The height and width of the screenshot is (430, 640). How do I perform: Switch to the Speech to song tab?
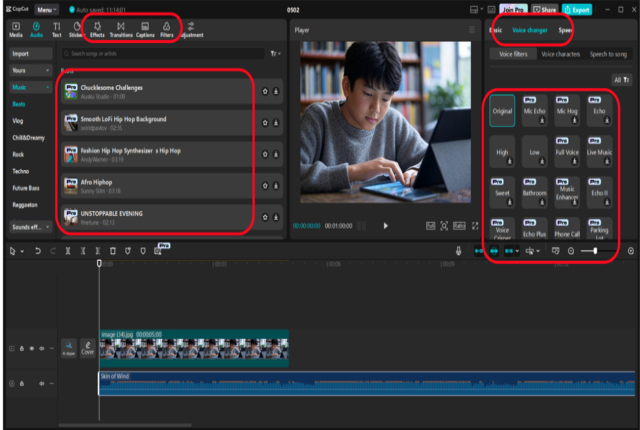(608, 54)
